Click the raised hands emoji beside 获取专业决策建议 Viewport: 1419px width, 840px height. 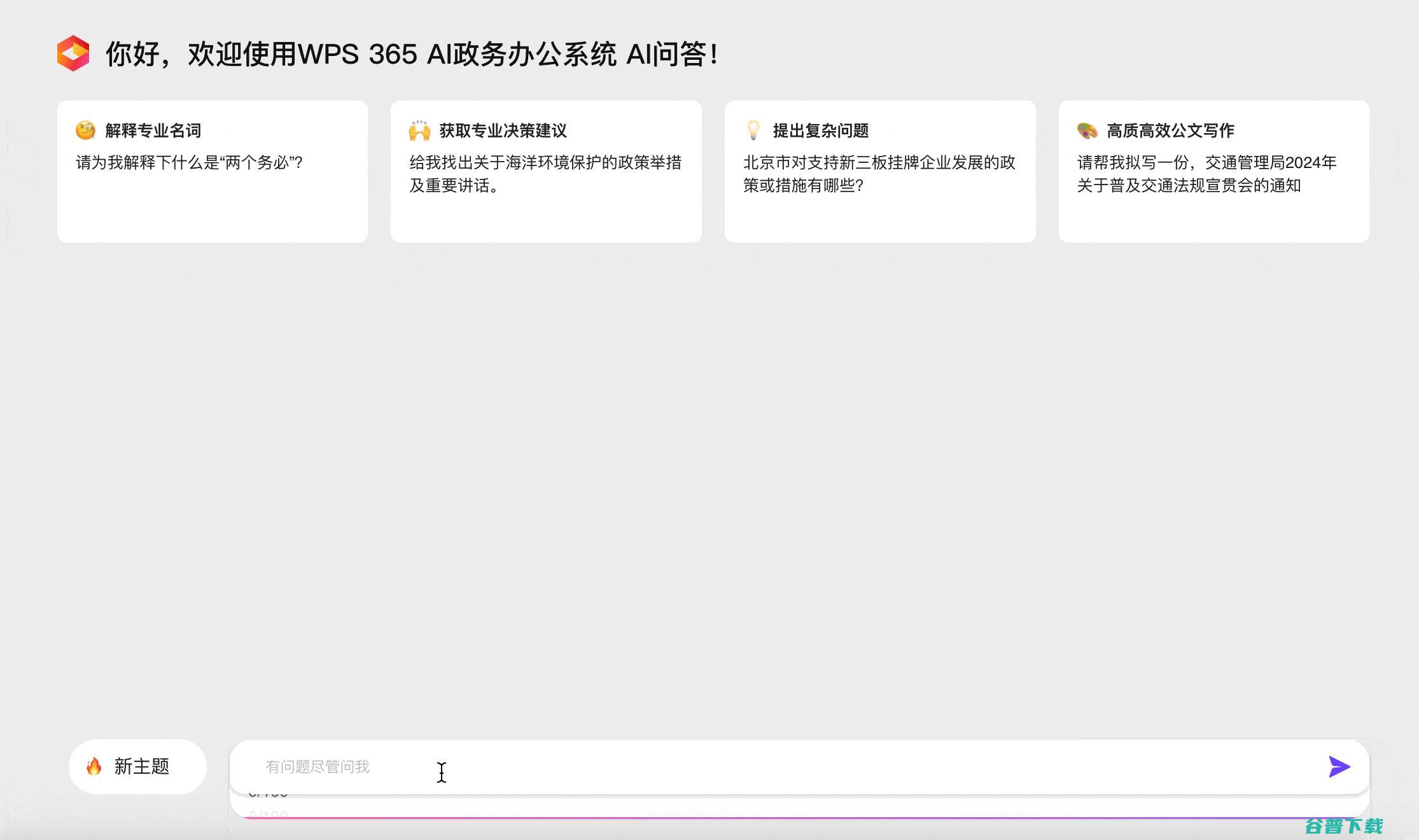point(419,130)
